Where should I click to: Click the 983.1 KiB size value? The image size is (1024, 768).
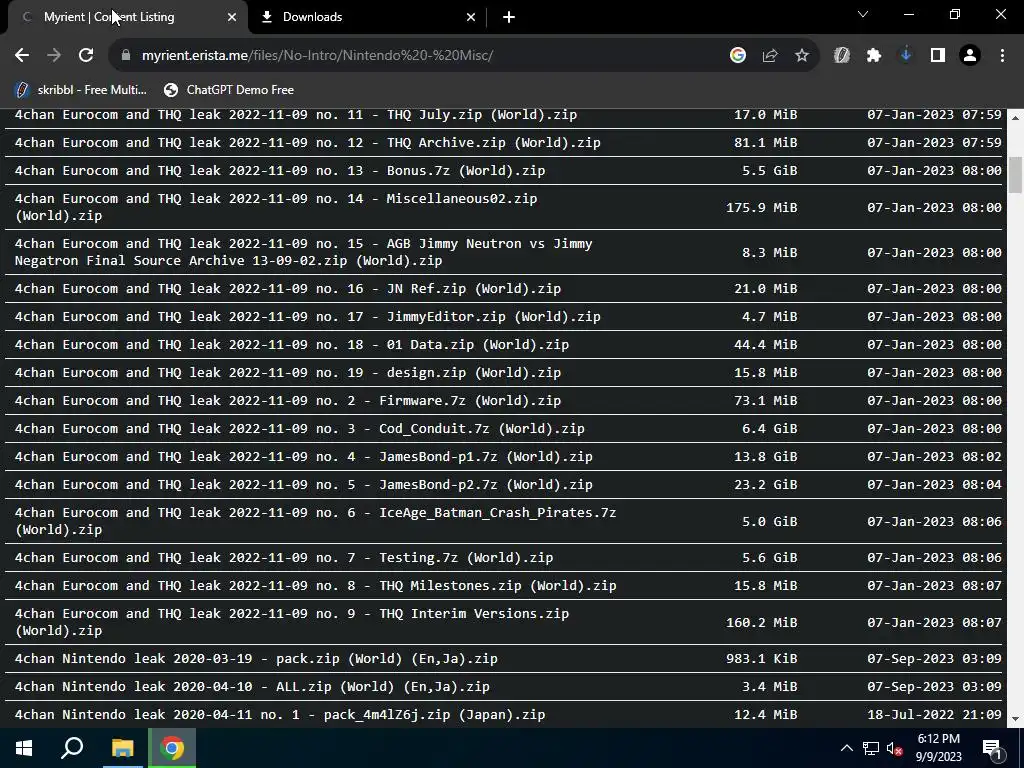pos(761,659)
